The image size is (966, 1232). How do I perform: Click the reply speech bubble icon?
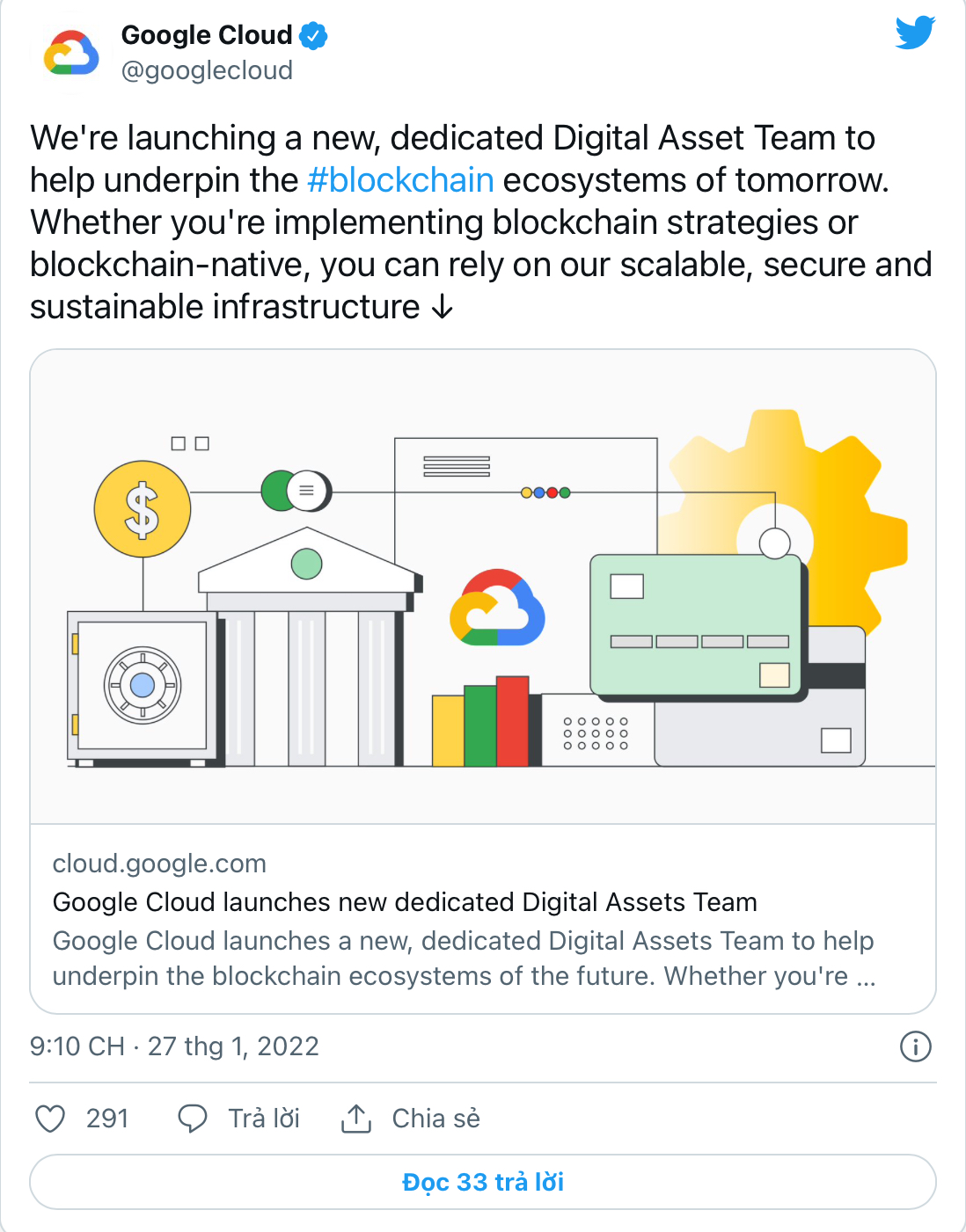(193, 1119)
